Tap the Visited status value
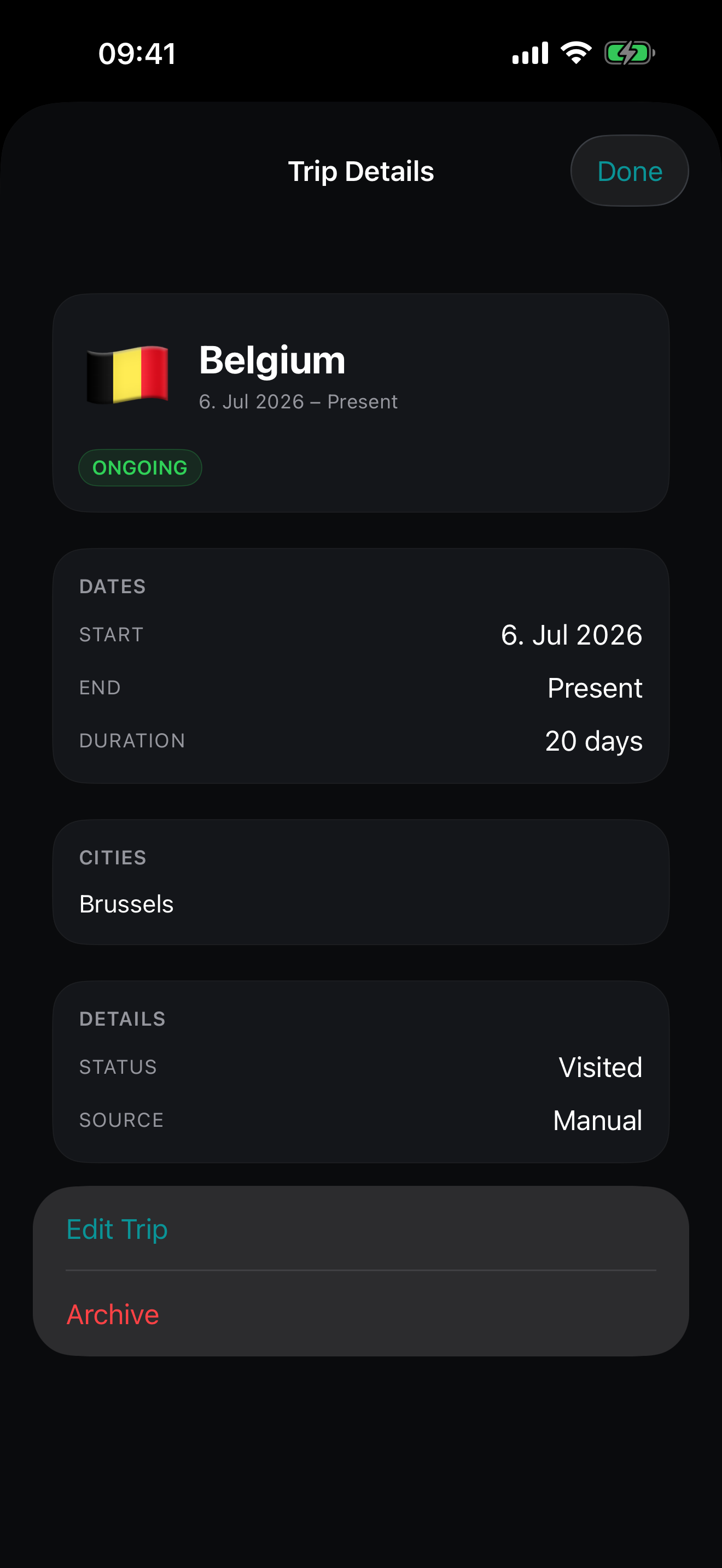The height and width of the screenshot is (1568, 722). tap(600, 1067)
